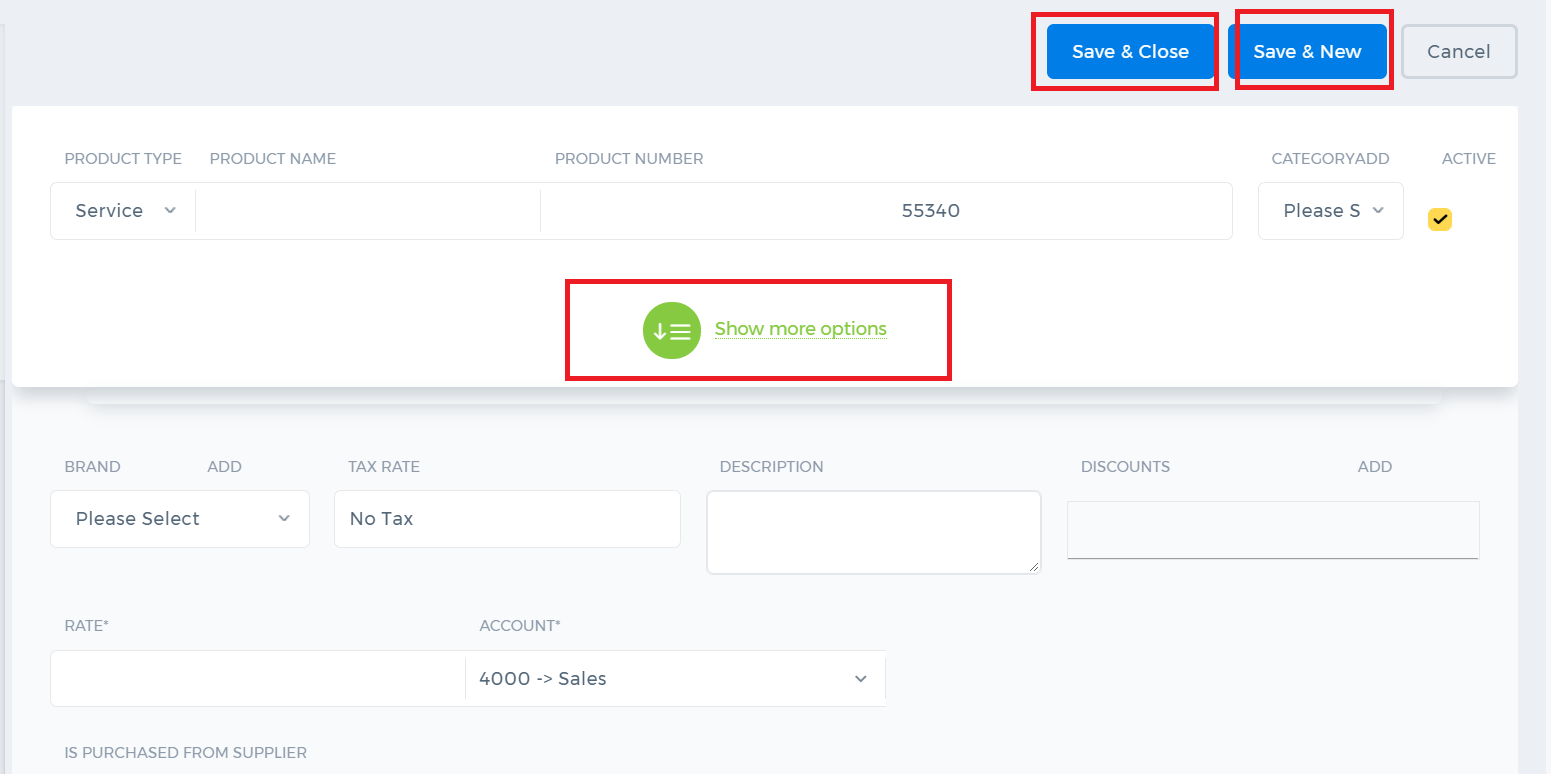Open the Account 4000 Sales dropdown

(675, 679)
